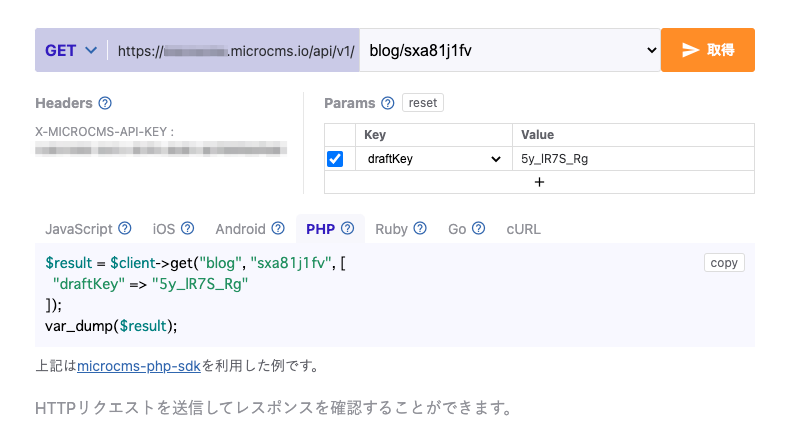Image resolution: width=791 pixels, height=448 pixels.
Task: Add a new param row with plus
Action: 539,182
